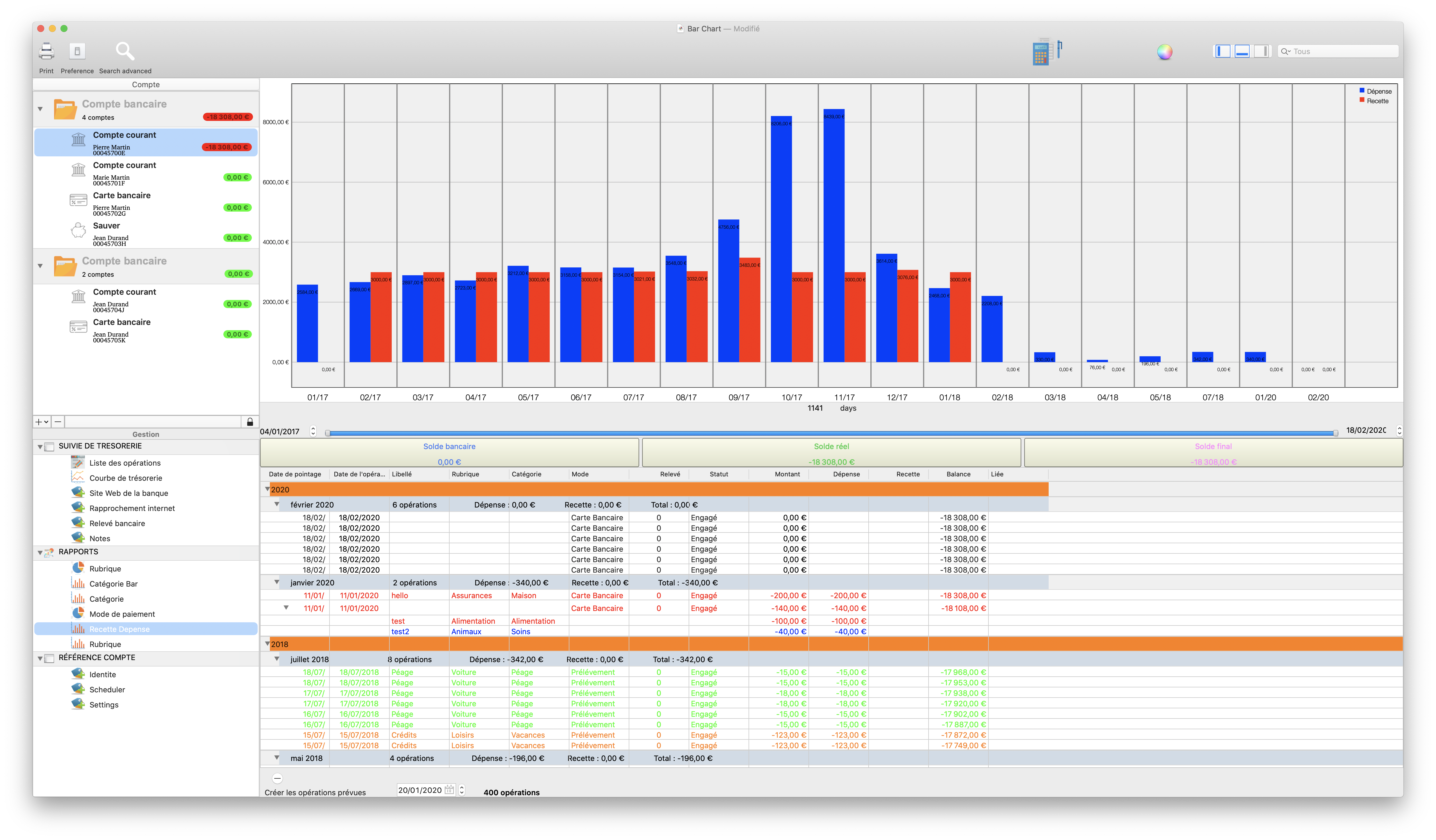
Task: Select Liste des opérations in sidebar
Action: tap(125, 463)
